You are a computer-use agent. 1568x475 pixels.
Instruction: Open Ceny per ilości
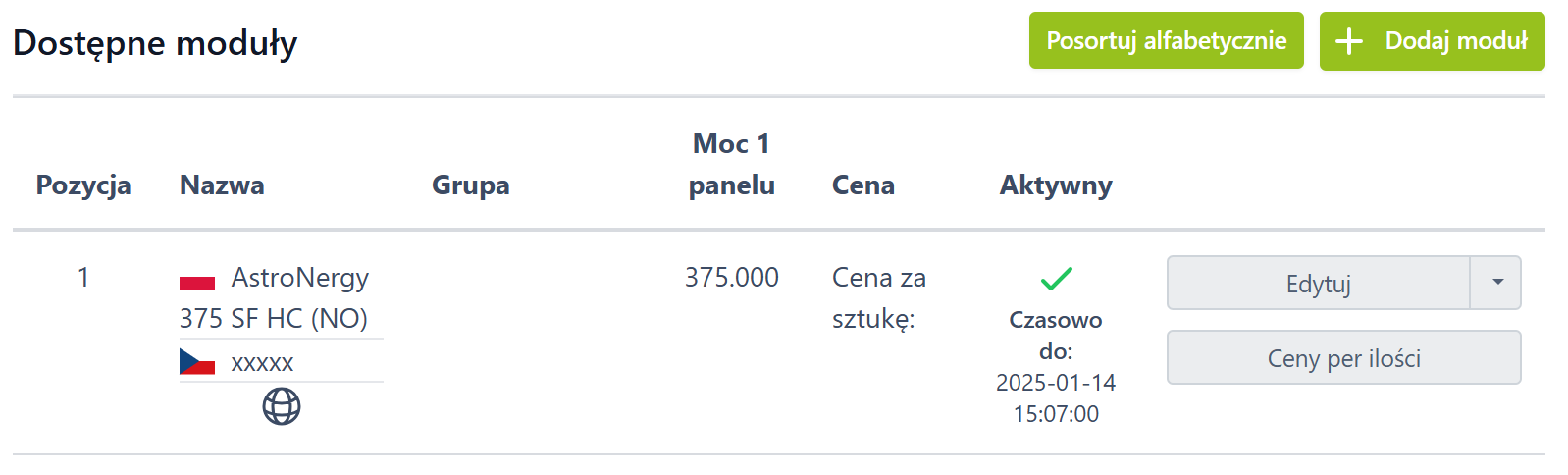pyautogui.click(x=1343, y=358)
